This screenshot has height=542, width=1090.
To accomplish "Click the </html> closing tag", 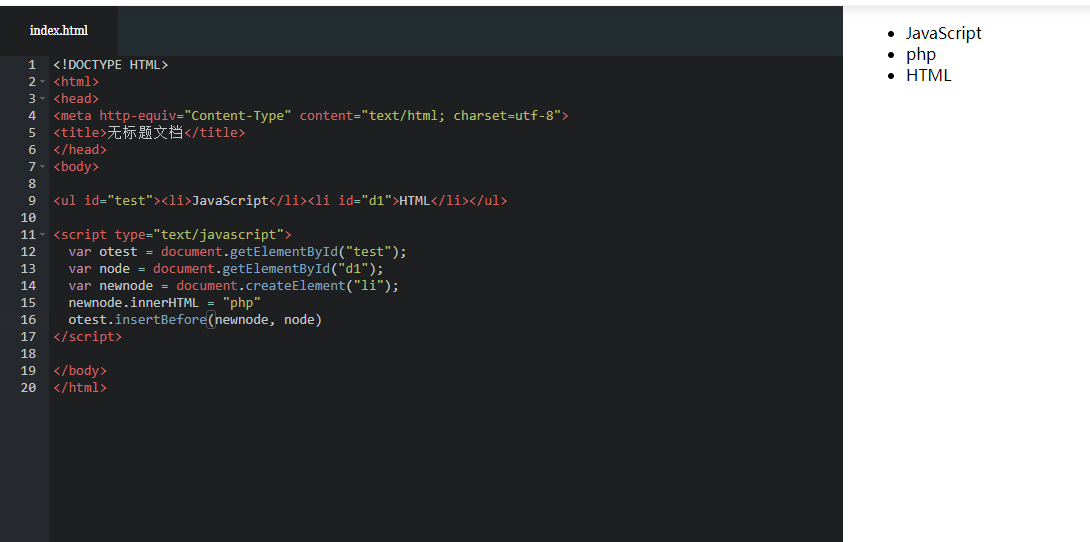I will [80, 388].
